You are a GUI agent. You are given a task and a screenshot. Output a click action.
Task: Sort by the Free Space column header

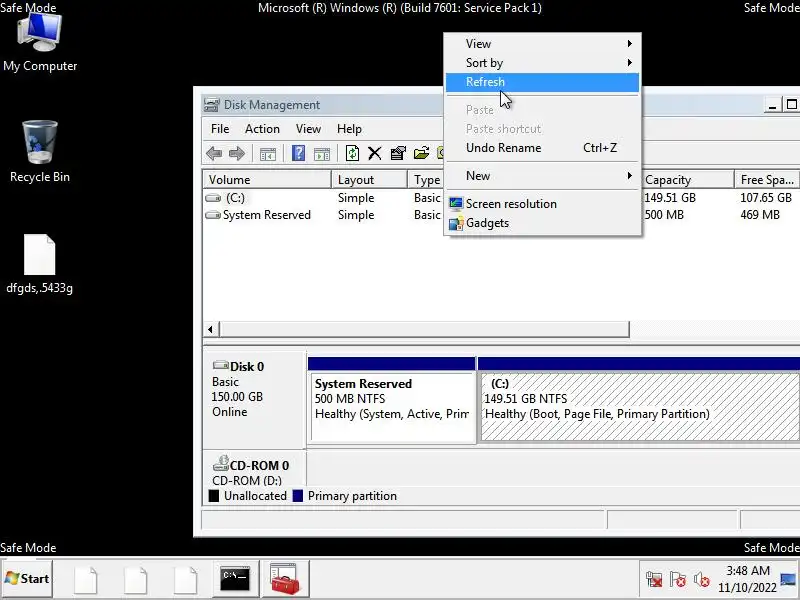point(767,180)
